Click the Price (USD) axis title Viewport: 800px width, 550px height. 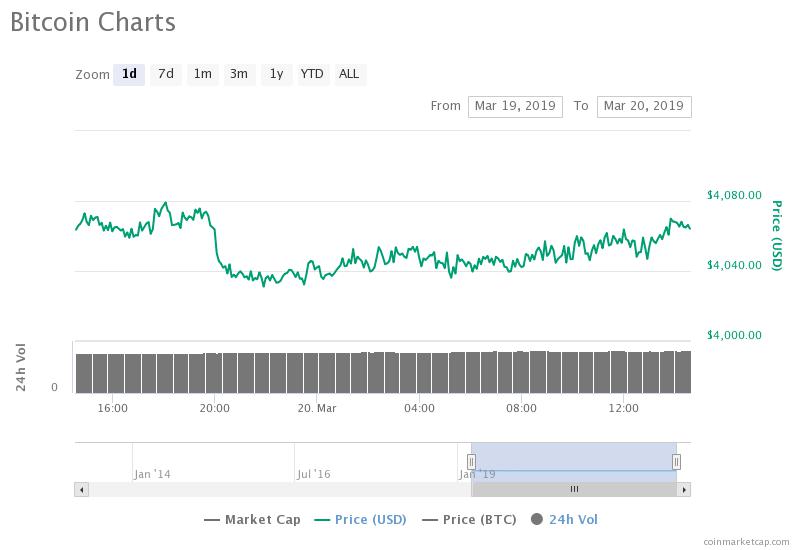[777, 235]
